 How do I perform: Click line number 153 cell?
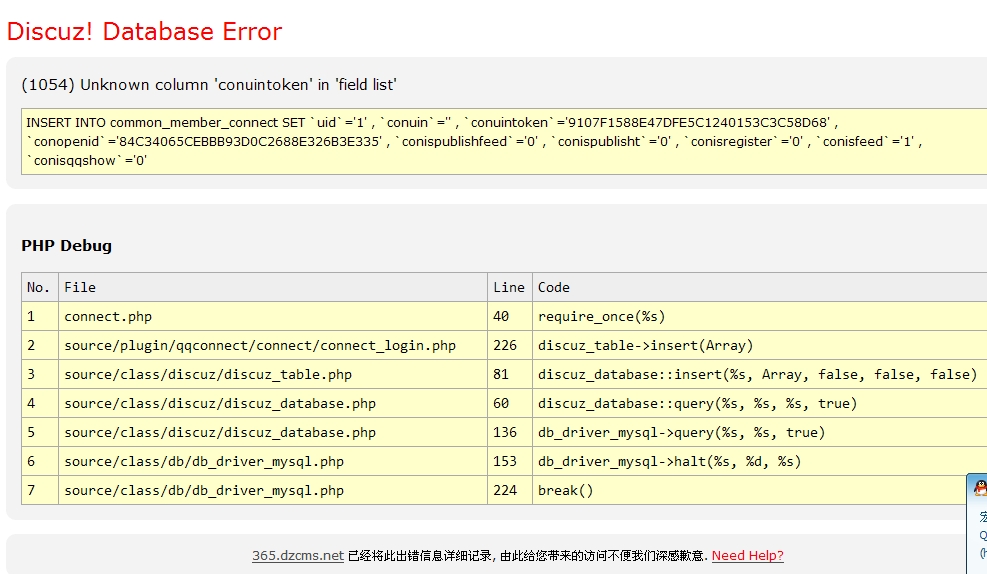[509, 461]
